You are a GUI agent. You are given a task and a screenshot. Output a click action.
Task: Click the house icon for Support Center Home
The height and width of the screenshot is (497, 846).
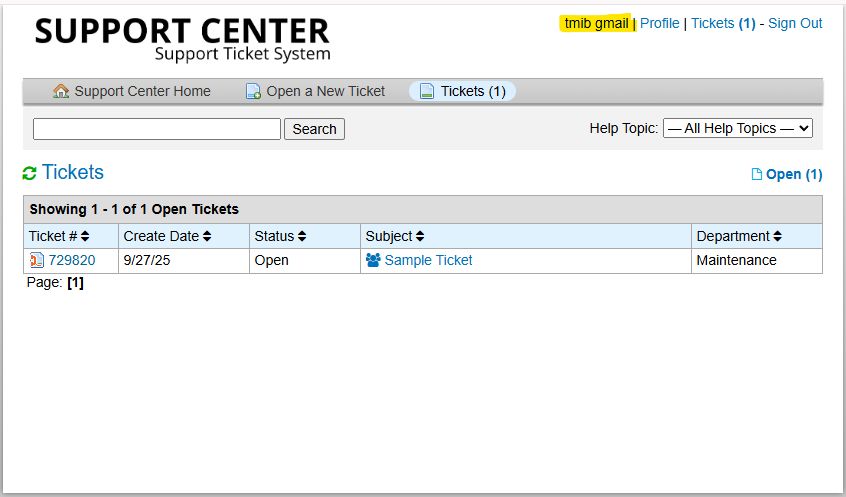tap(61, 91)
